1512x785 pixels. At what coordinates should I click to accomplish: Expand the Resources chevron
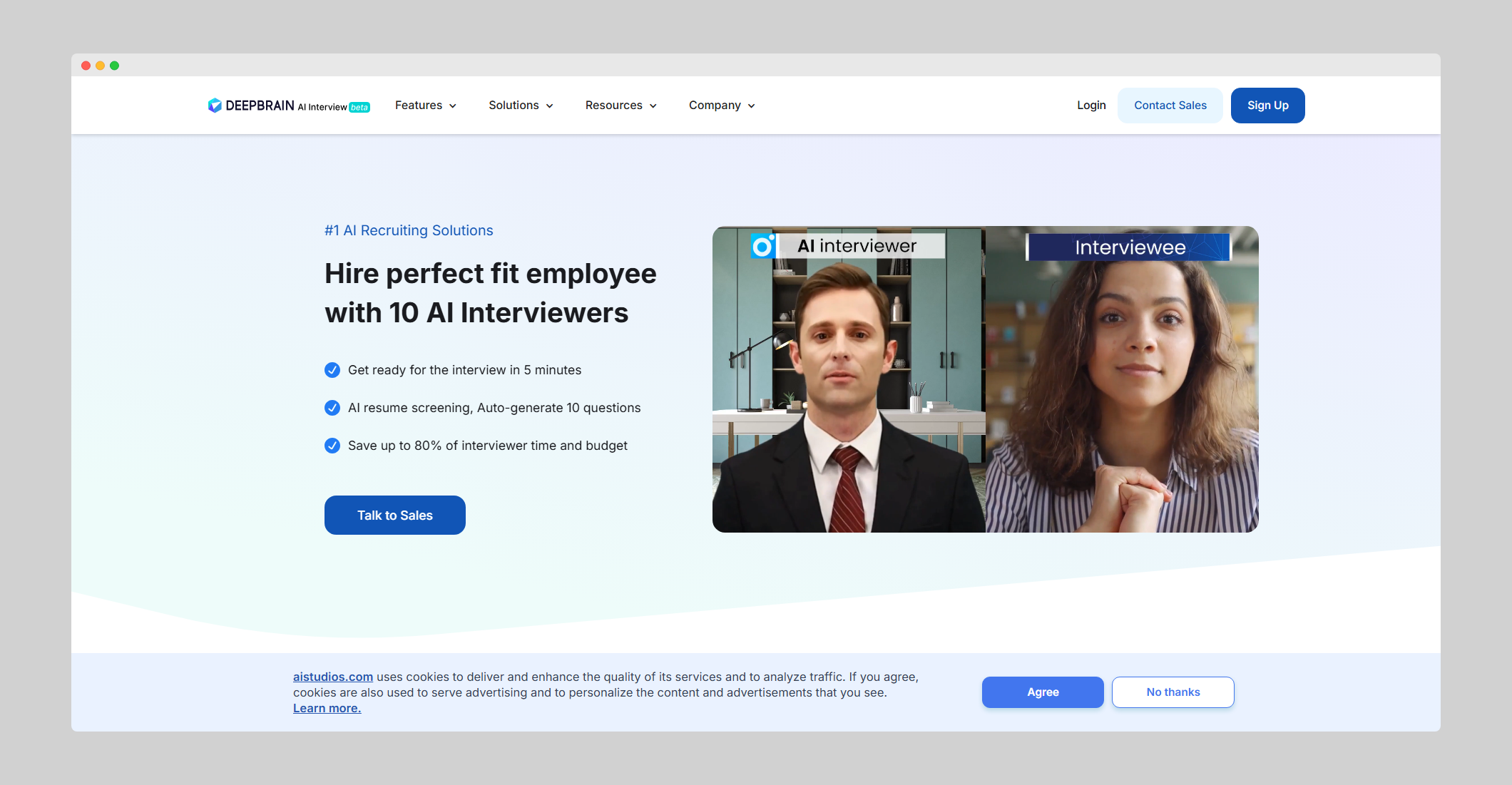point(653,106)
